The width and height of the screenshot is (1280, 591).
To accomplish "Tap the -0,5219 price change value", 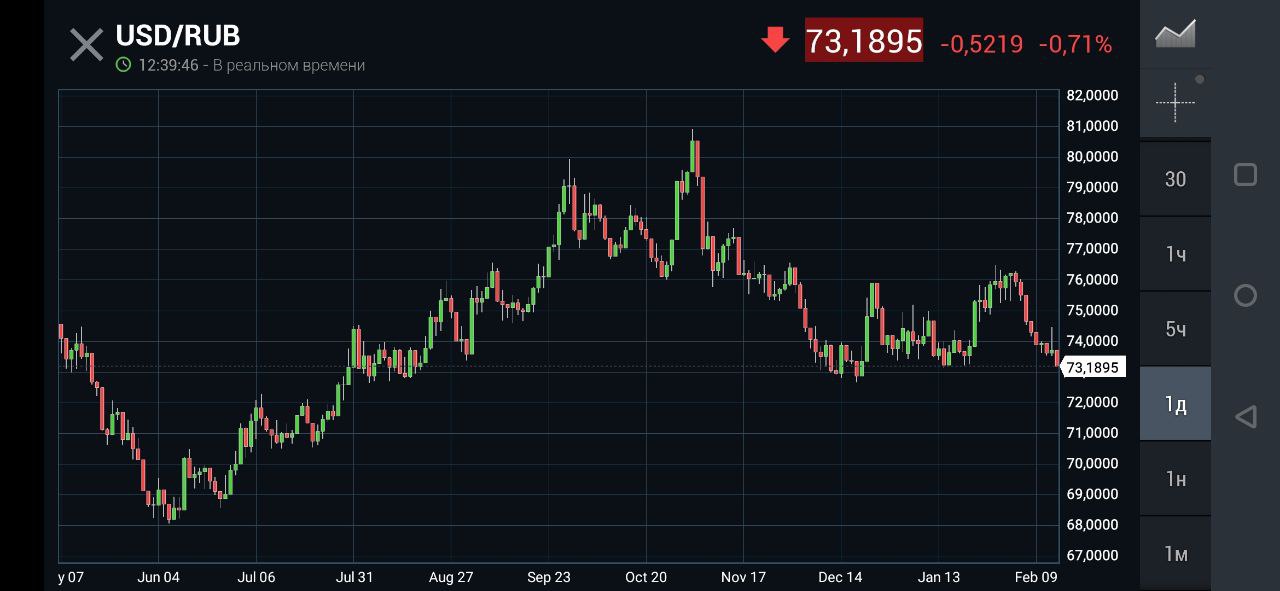I will point(982,44).
